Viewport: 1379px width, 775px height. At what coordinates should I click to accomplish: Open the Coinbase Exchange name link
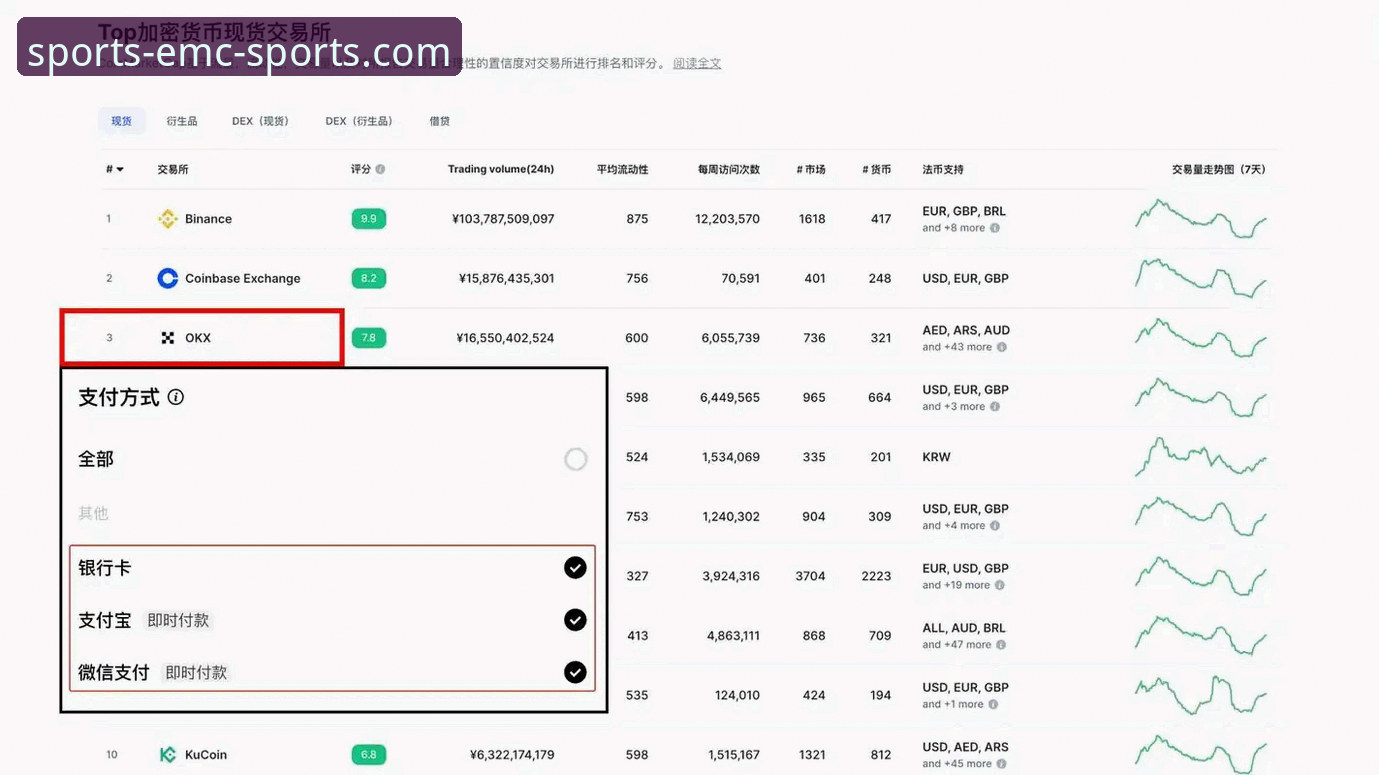coord(243,278)
